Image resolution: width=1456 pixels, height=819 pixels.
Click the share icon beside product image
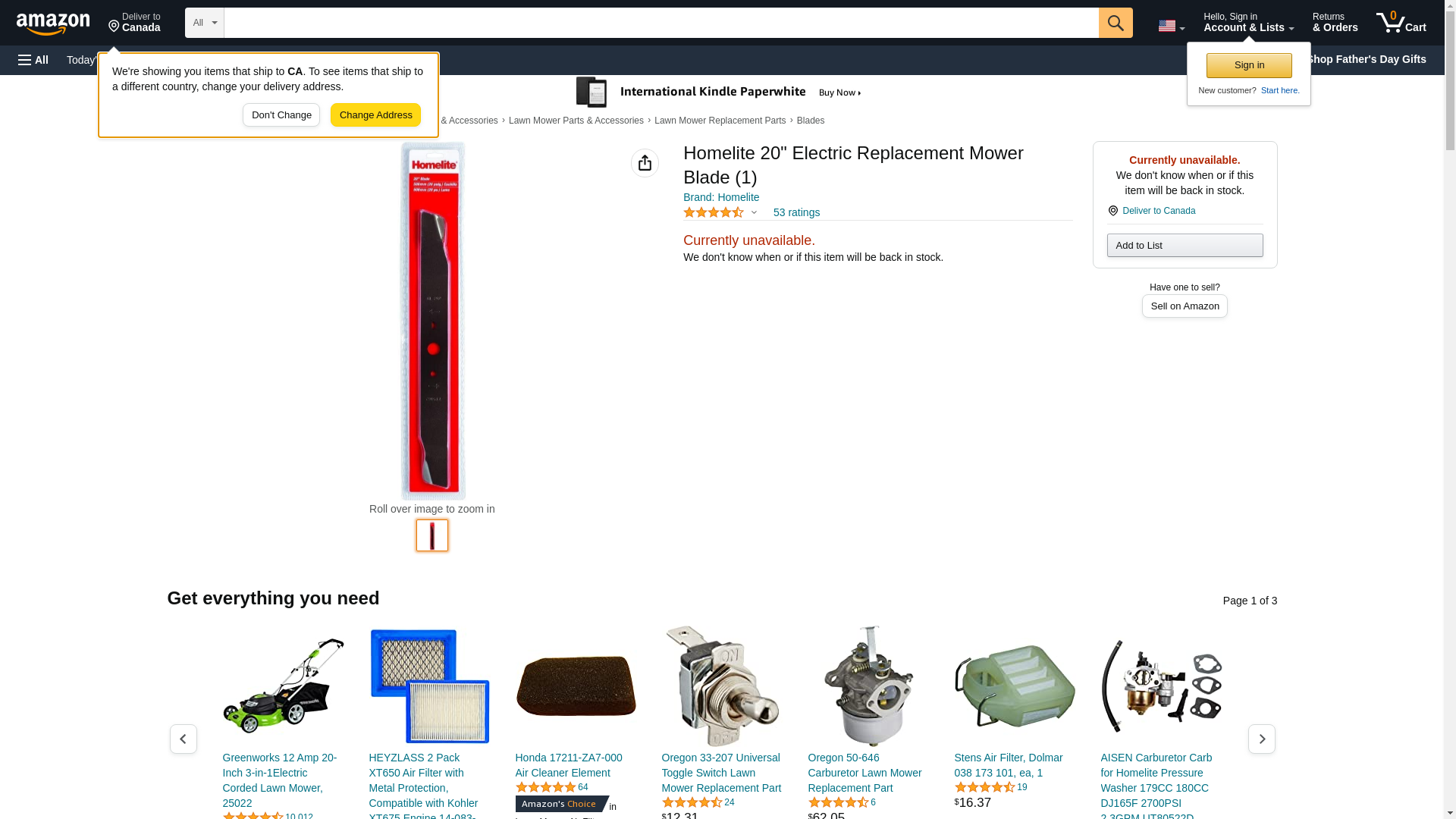point(645,163)
